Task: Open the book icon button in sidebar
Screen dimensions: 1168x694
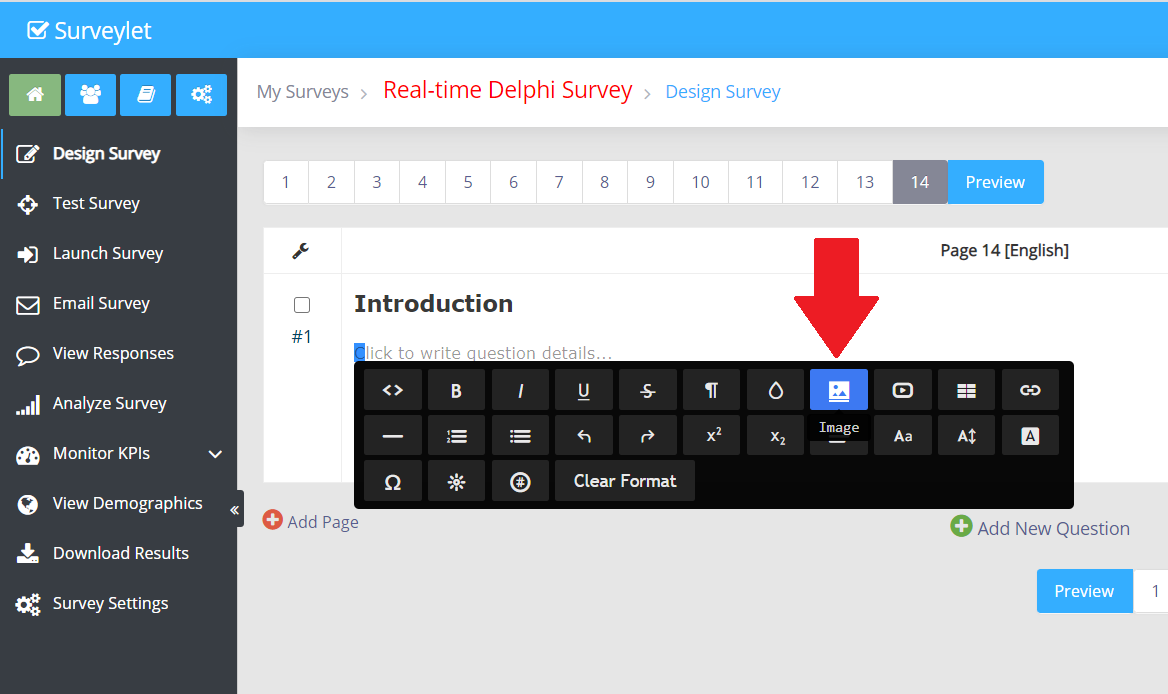Action: pos(145,95)
